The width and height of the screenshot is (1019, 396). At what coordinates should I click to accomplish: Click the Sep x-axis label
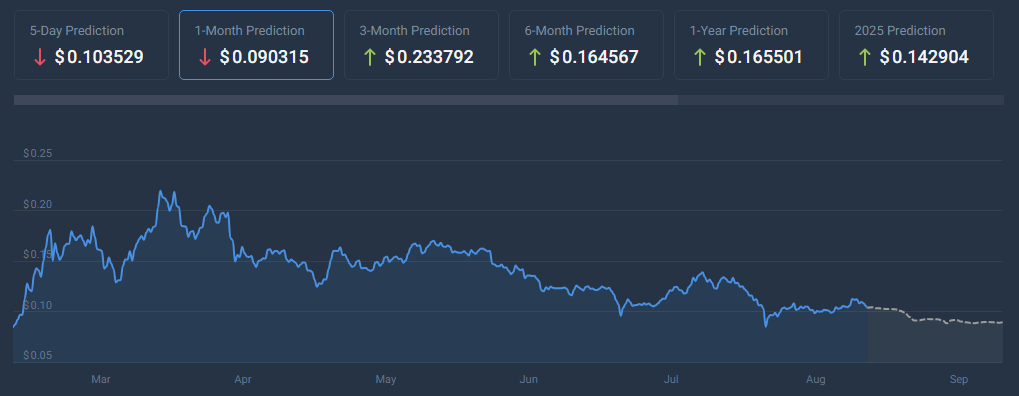959,379
